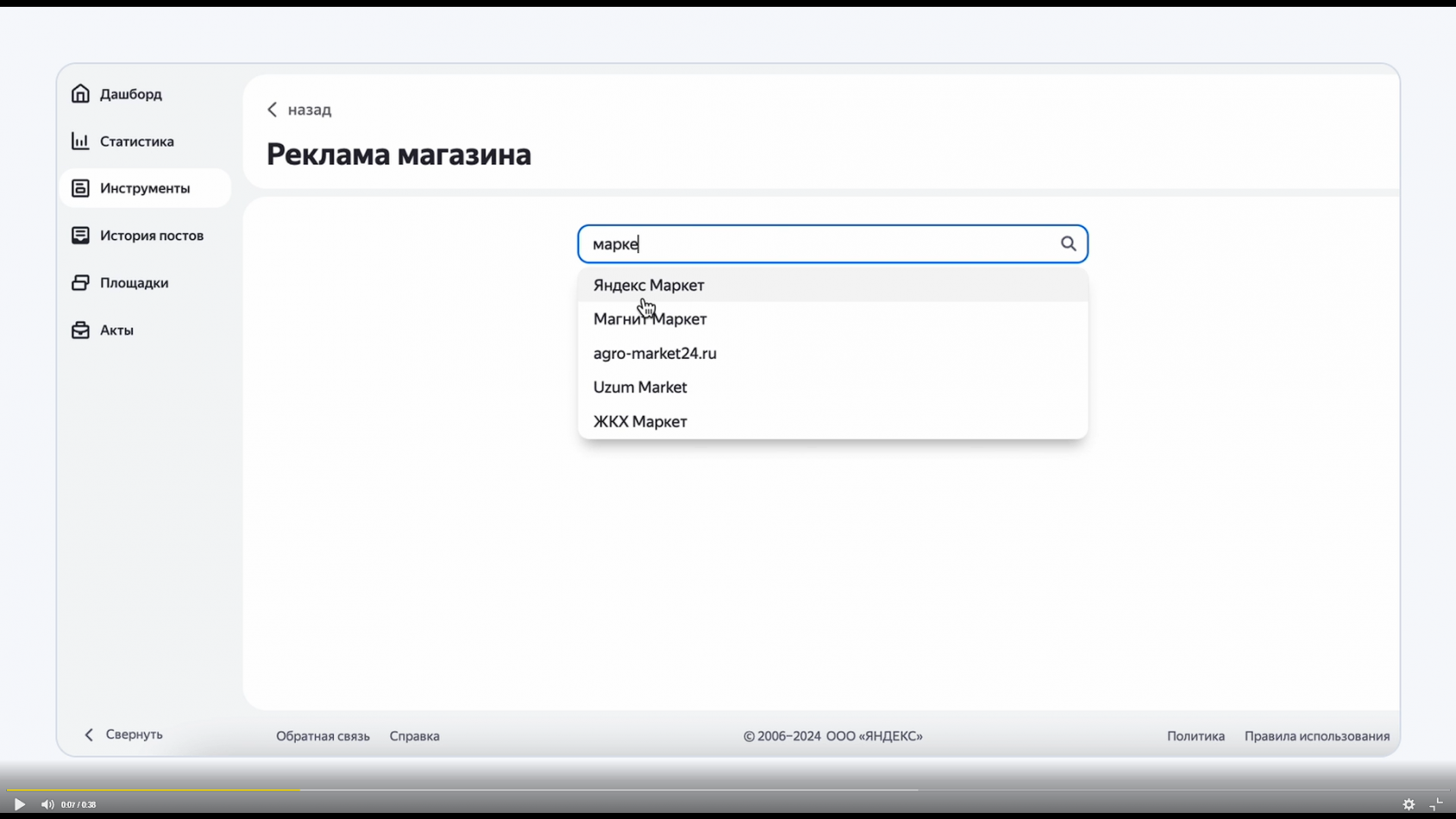
Task: Mute the video volume icon
Action: [47, 804]
